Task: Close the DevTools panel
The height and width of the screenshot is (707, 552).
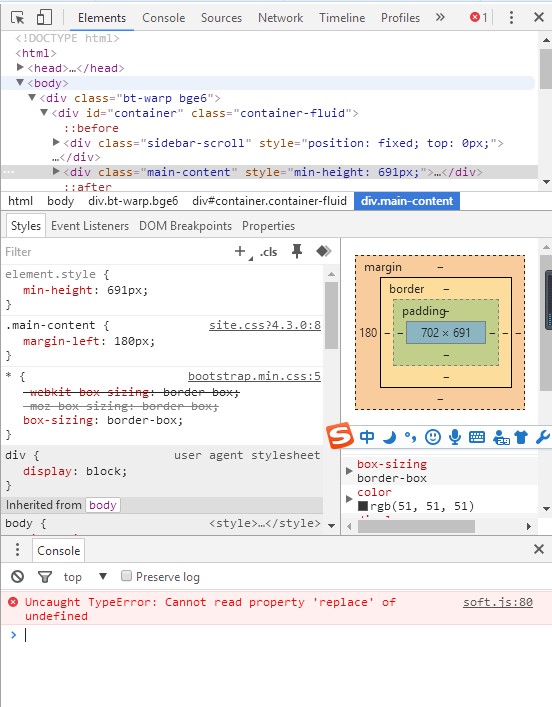Action: 538,18
